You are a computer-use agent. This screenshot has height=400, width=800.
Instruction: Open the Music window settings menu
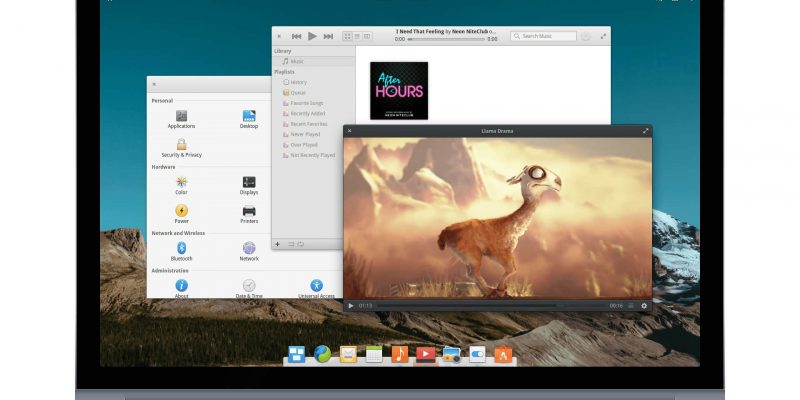click(x=586, y=36)
